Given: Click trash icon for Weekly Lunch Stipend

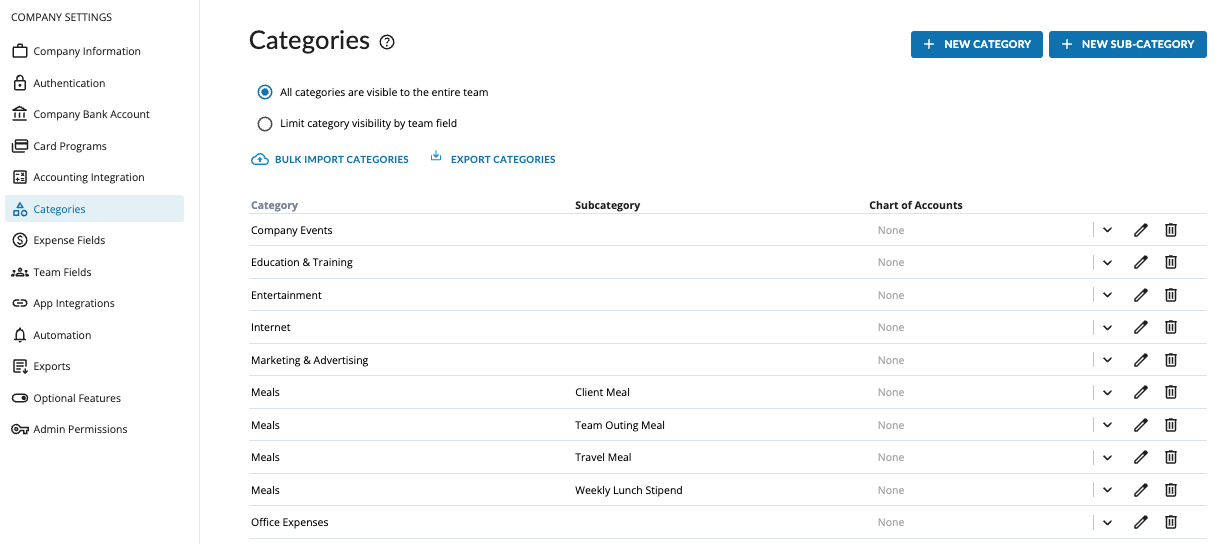Looking at the screenshot, I should click(1171, 490).
